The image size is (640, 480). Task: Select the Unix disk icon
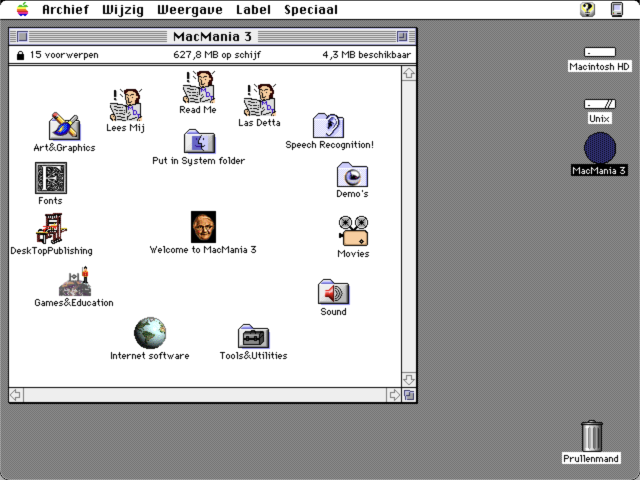point(600,104)
